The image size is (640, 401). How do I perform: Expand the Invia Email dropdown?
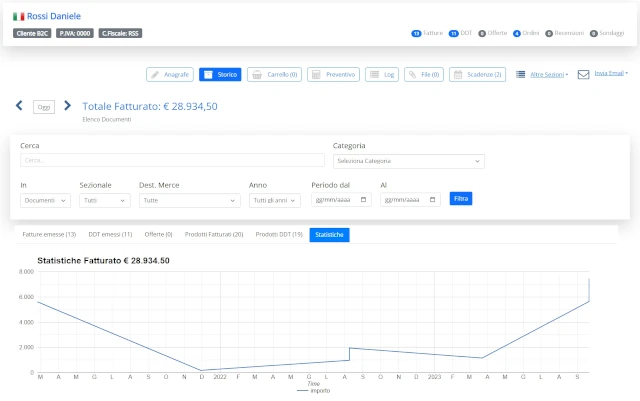pyautogui.click(x=611, y=74)
